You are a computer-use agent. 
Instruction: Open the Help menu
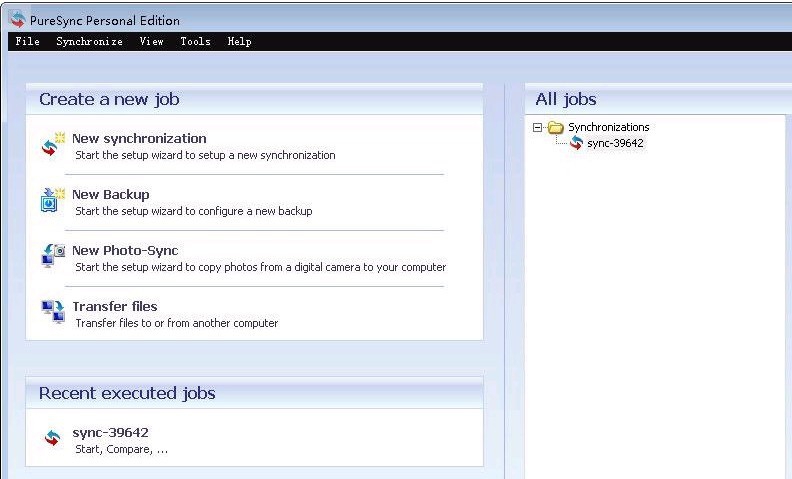point(239,41)
